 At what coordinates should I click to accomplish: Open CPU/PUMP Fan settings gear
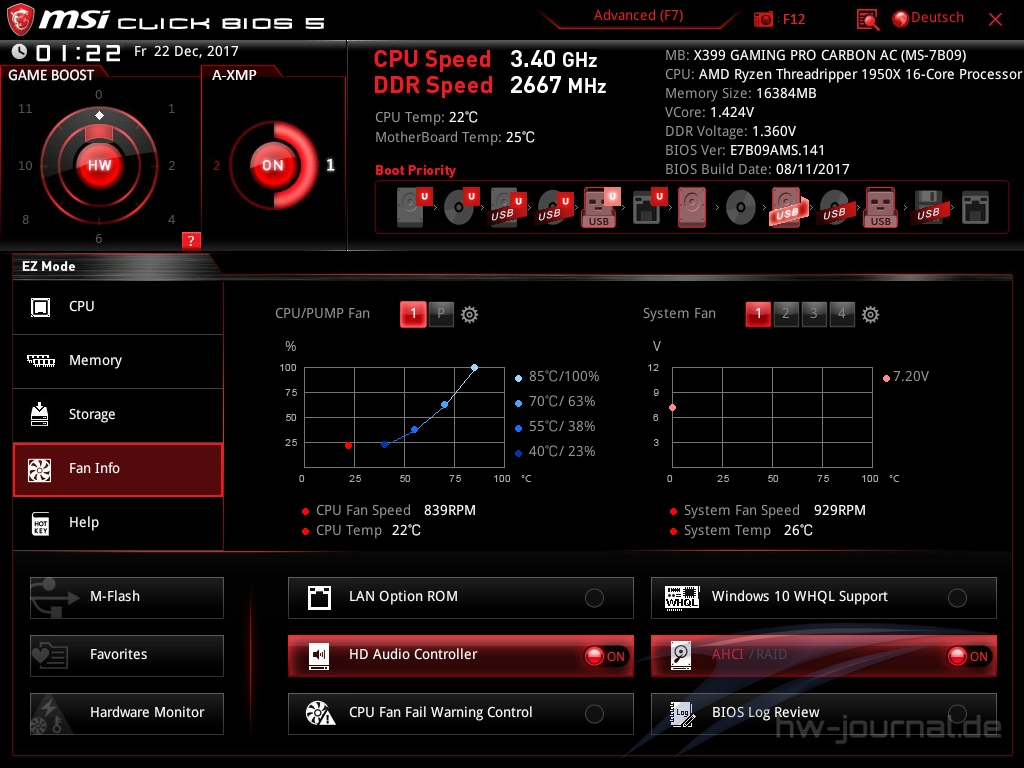(470, 315)
